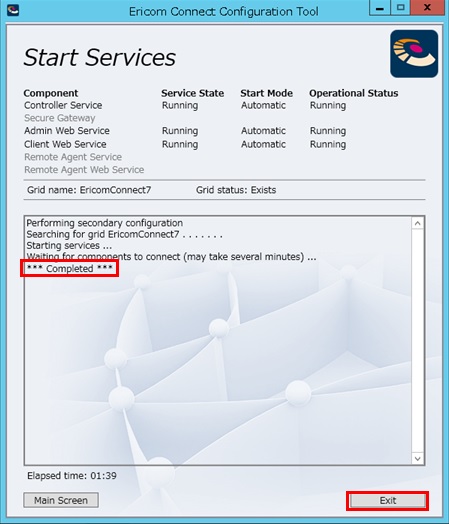Click the Grid status: Exists text
Viewport: 449px width, 524px height.
(x=236, y=190)
